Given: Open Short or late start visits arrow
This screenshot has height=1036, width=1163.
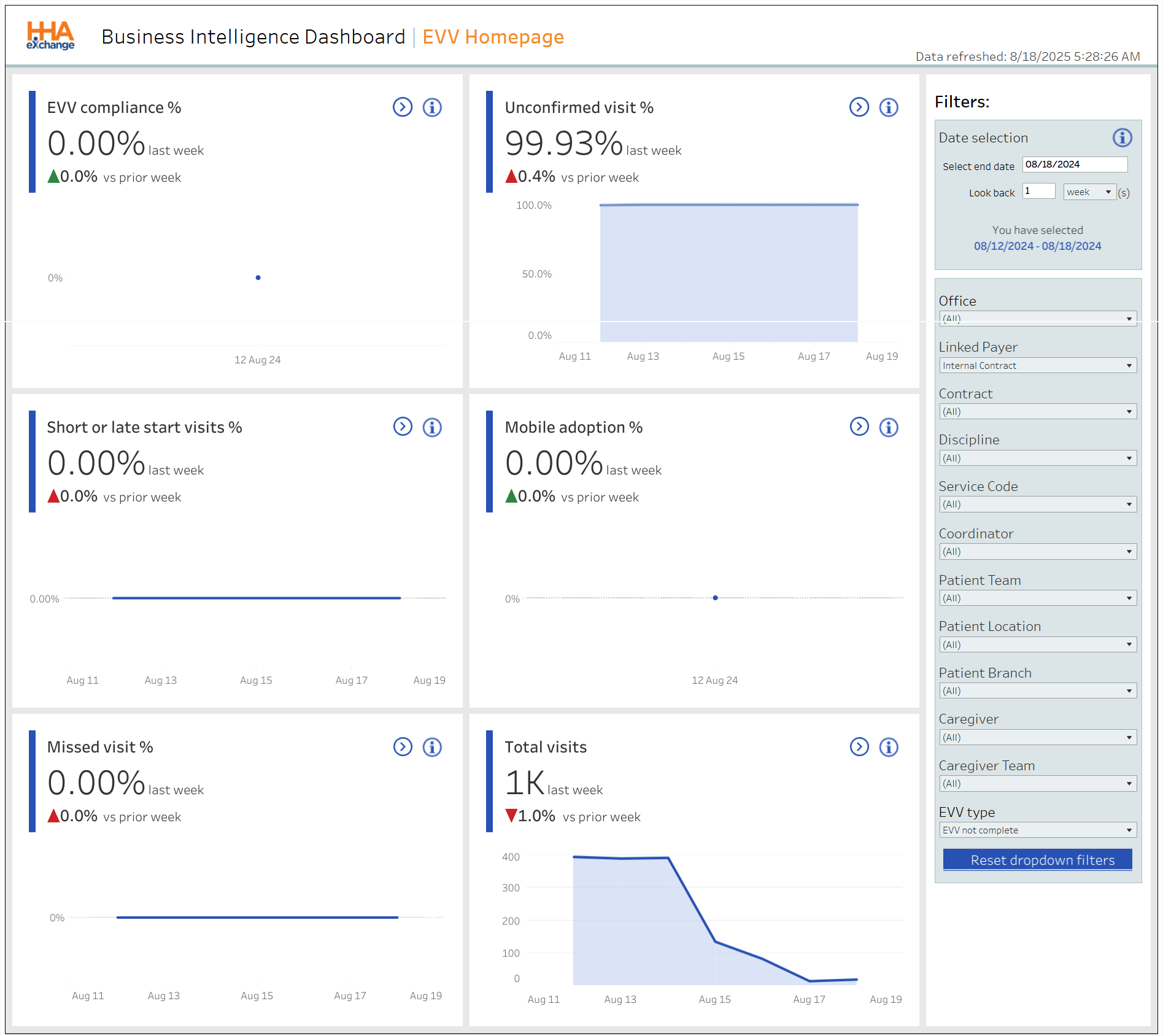Looking at the screenshot, I should 403,427.
